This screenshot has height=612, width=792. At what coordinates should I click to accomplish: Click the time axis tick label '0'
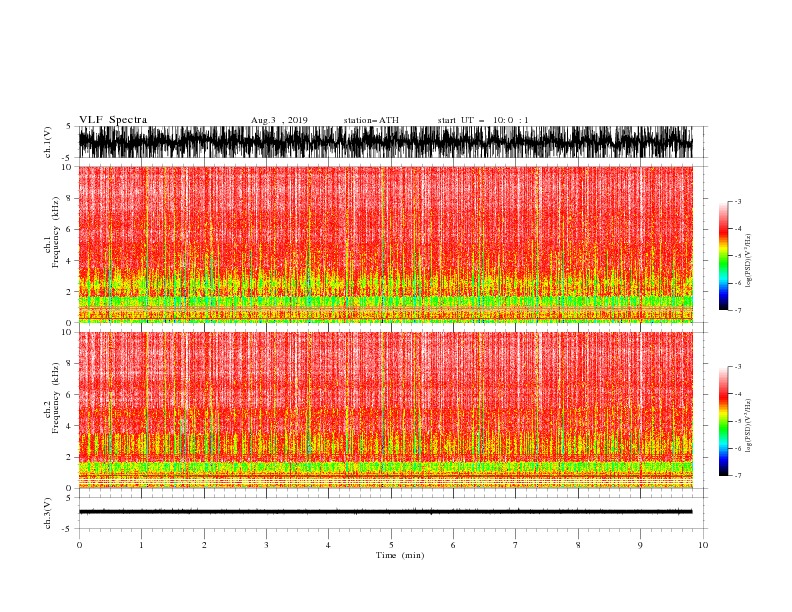coord(79,545)
